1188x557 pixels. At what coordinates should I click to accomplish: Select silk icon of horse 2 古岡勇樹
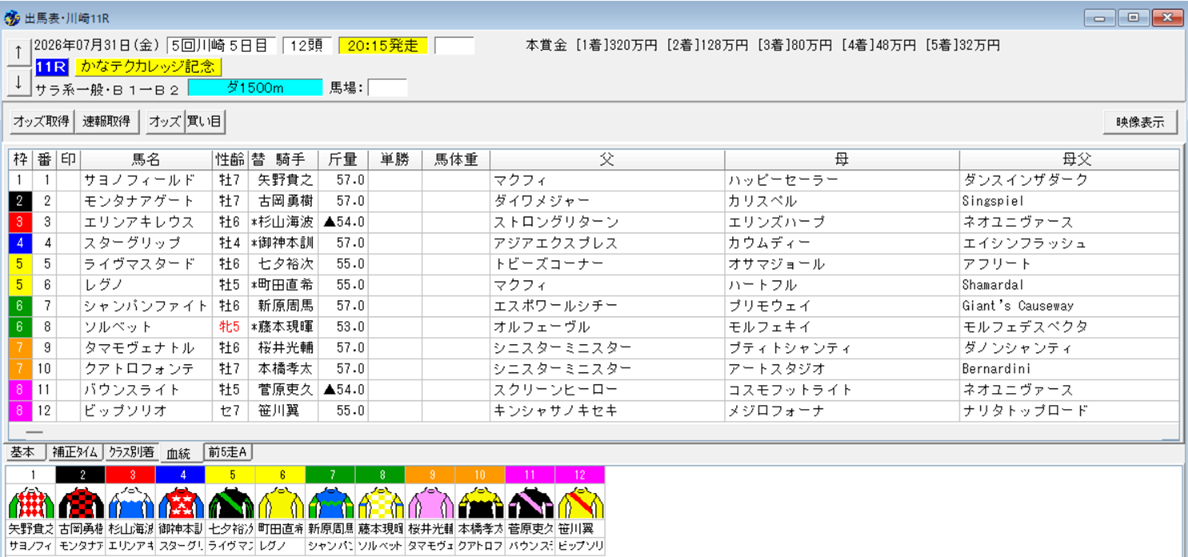click(x=80, y=501)
